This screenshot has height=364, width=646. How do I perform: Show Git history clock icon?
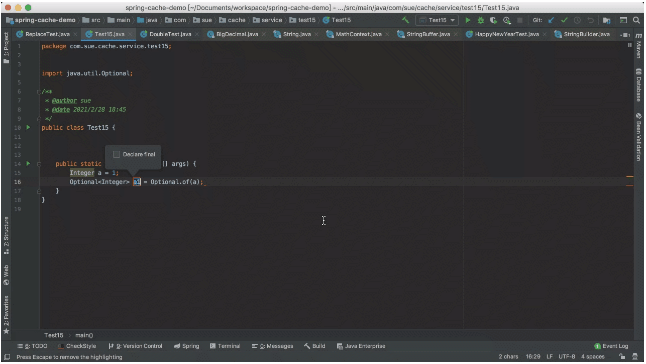coord(577,20)
